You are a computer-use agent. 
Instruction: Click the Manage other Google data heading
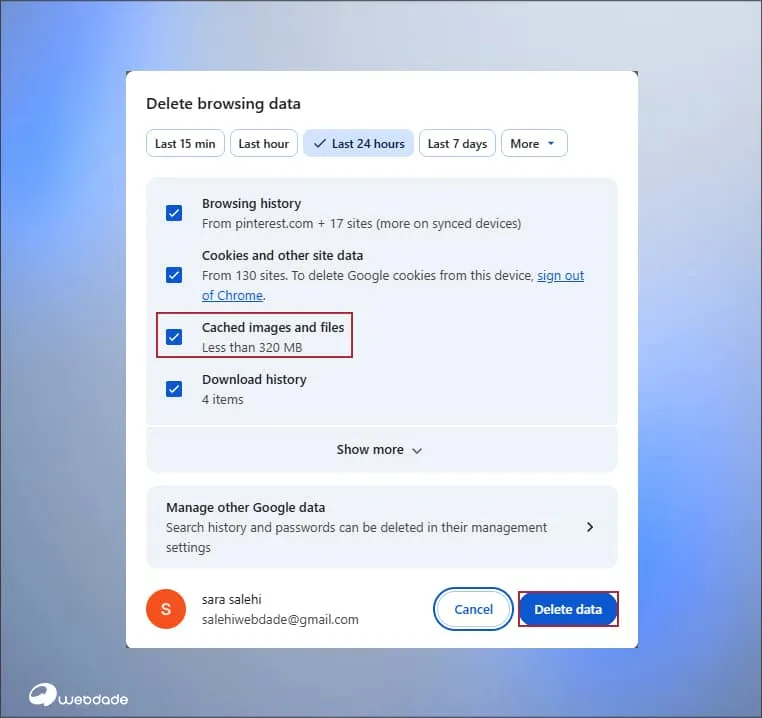(x=245, y=508)
